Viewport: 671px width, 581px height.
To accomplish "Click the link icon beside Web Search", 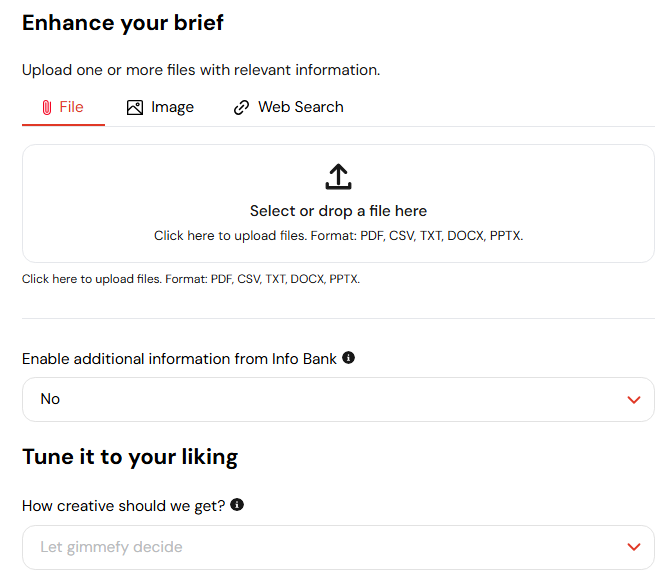I will tap(241, 108).
